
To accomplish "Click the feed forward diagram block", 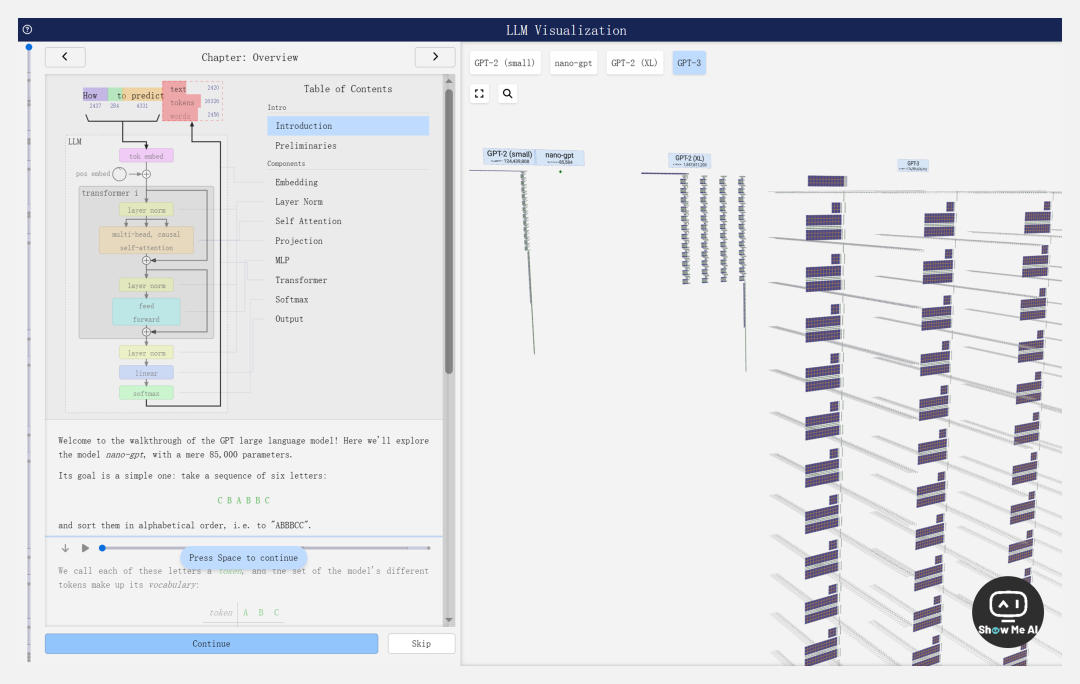I will (146, 312).
